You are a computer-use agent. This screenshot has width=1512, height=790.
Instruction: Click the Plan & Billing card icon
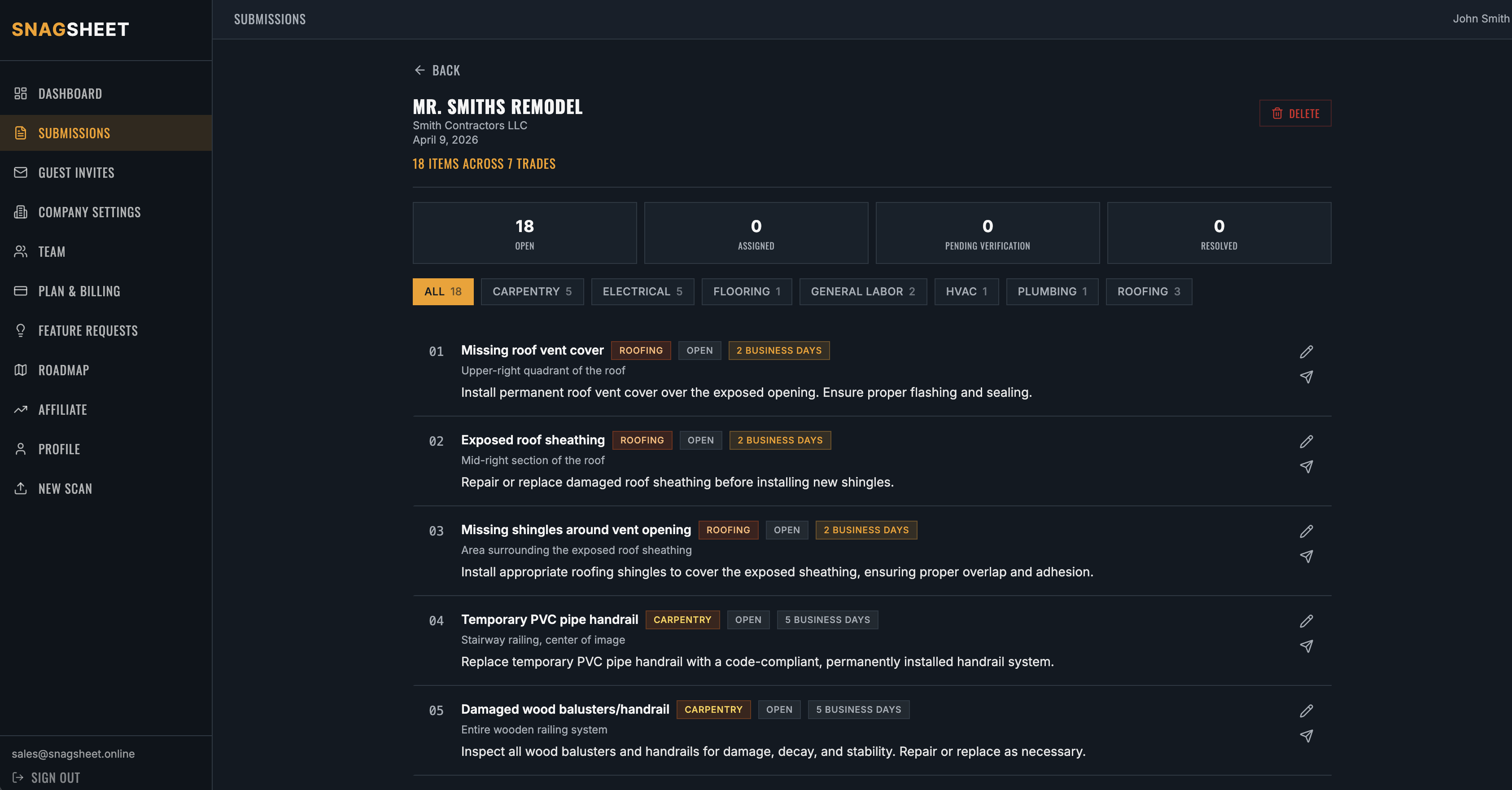click(x=21, y=291)
